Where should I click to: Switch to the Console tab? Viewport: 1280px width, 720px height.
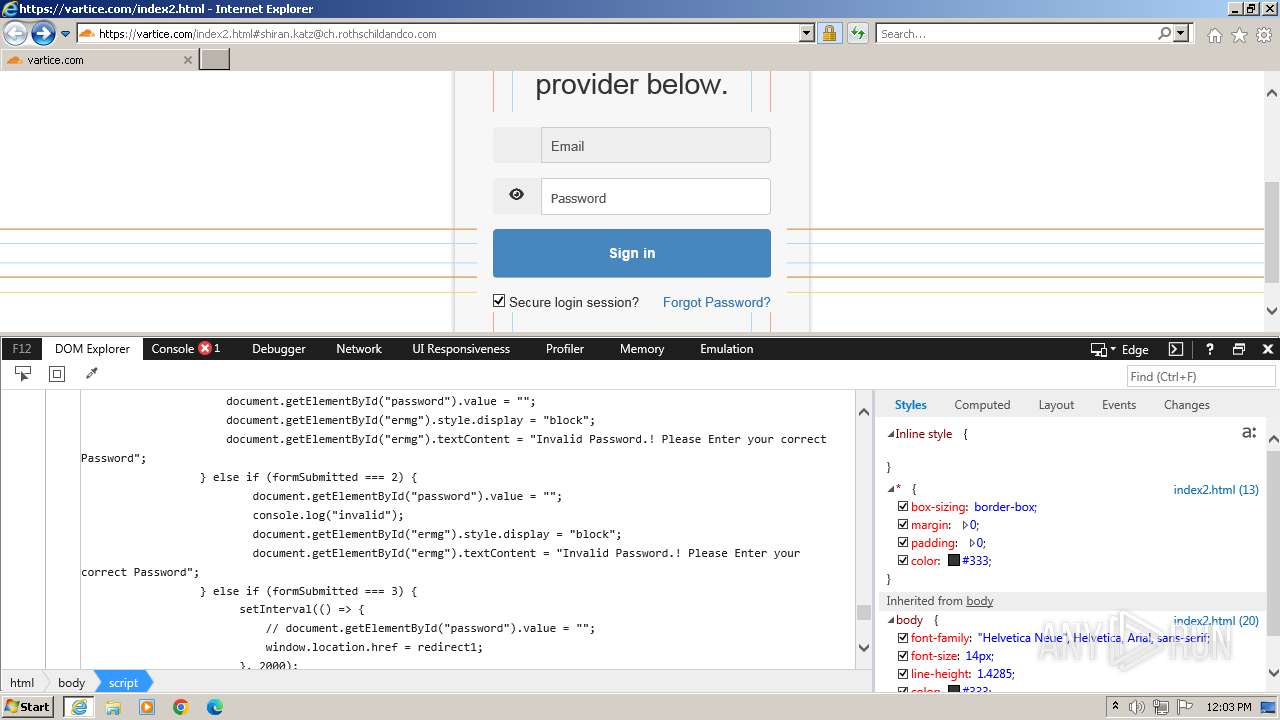[x=172, y=349]
